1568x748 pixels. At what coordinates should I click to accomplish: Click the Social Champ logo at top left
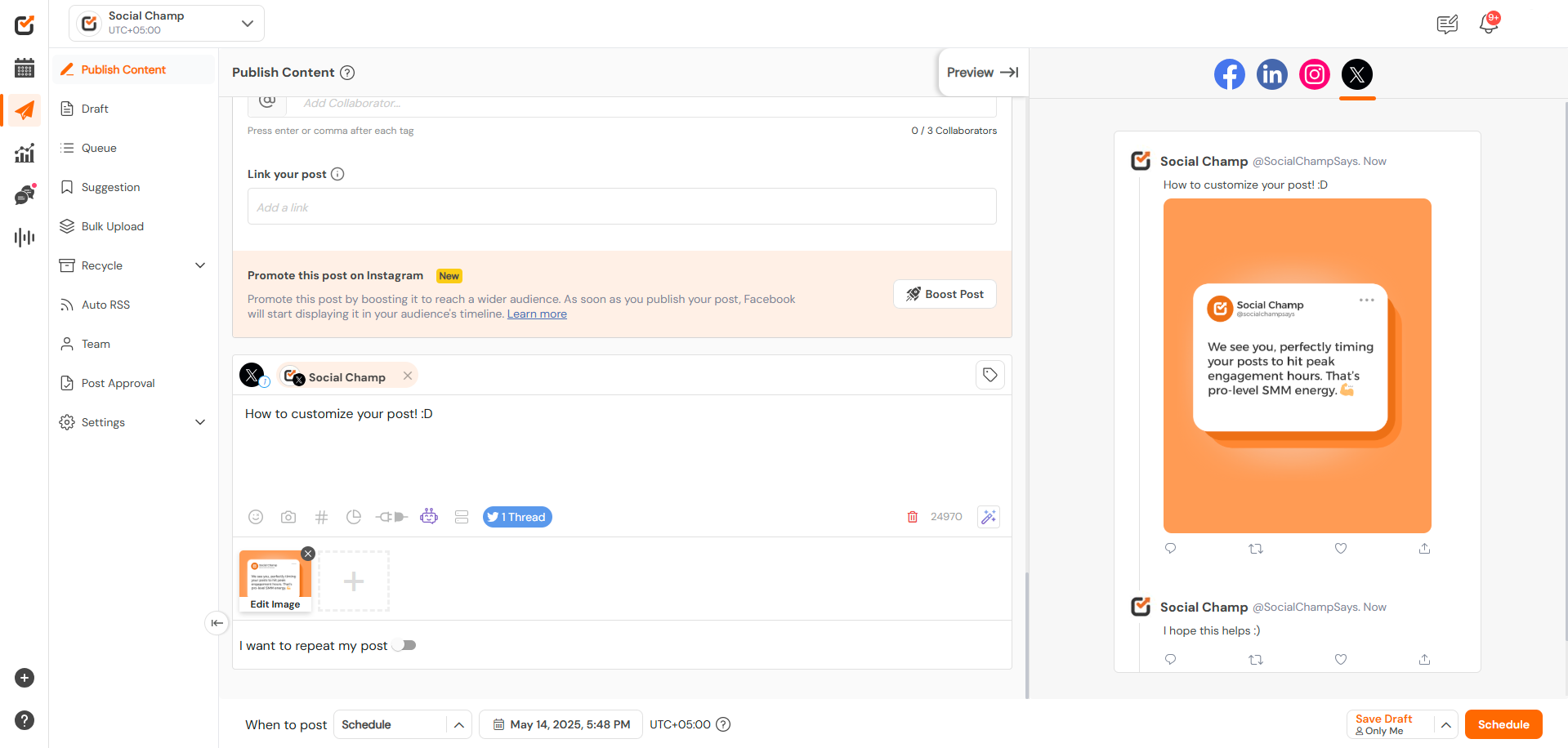[x=25, y=24]
